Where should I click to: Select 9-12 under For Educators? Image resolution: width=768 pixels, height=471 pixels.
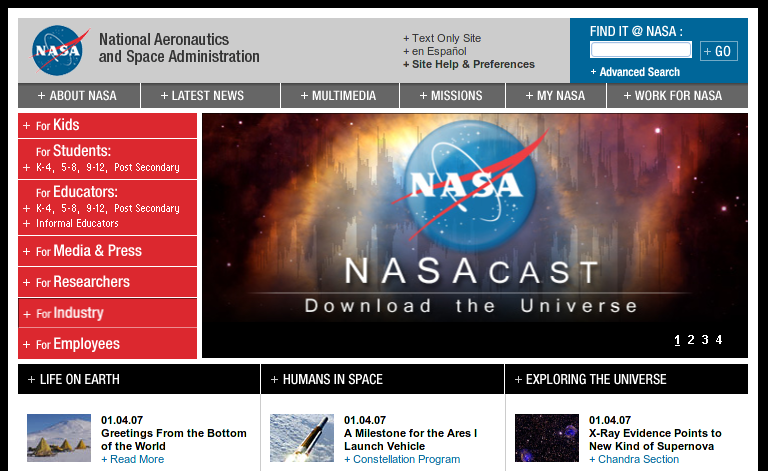[96, 209]
